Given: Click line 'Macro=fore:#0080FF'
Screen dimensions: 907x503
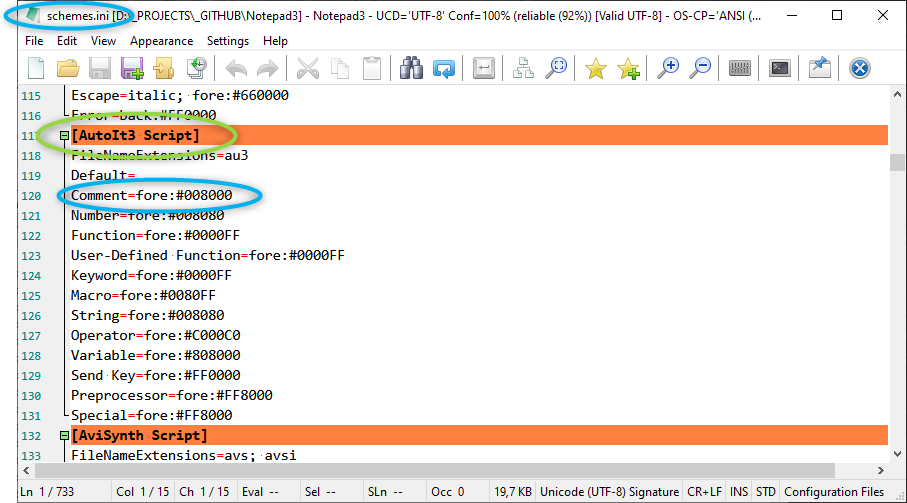Looking at the screenshot, I should tap(143, 295).
